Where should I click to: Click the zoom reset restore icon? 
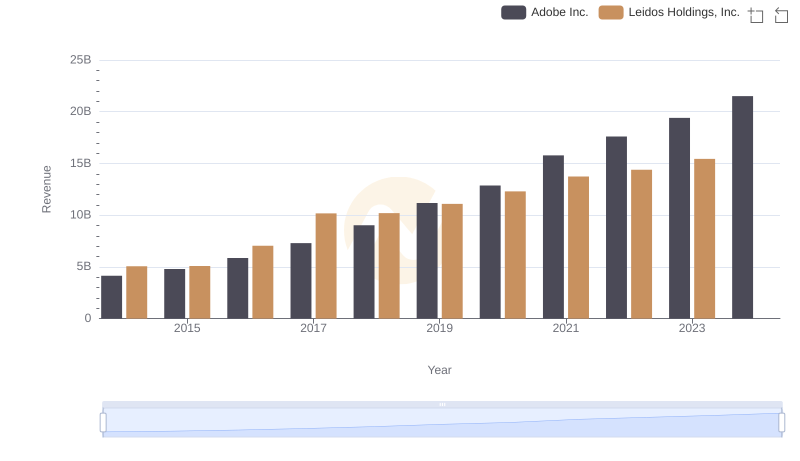coord(781,15)
